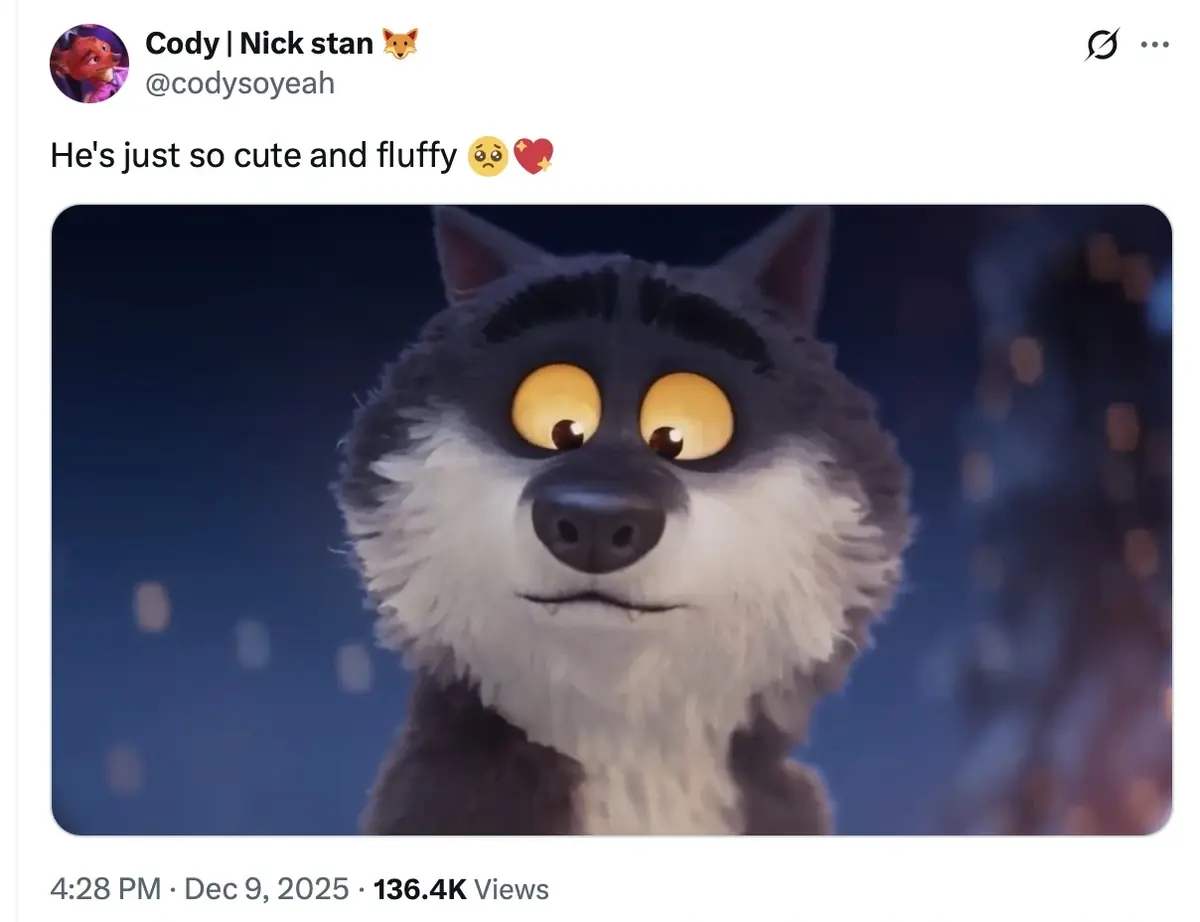The width and height of the screenshot is (1200, 922).
Task: Click the "Views" label
Action: [511, 888]
